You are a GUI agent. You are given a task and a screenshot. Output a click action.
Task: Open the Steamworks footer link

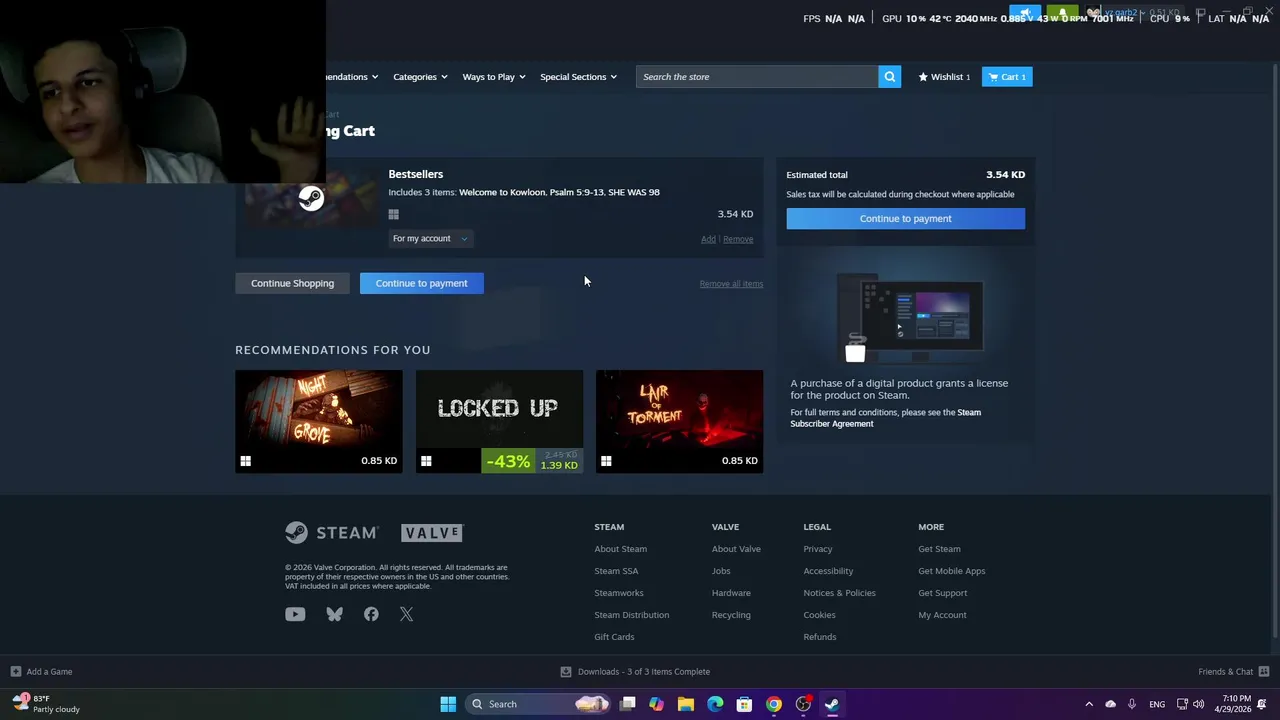(x=619, y=593)
